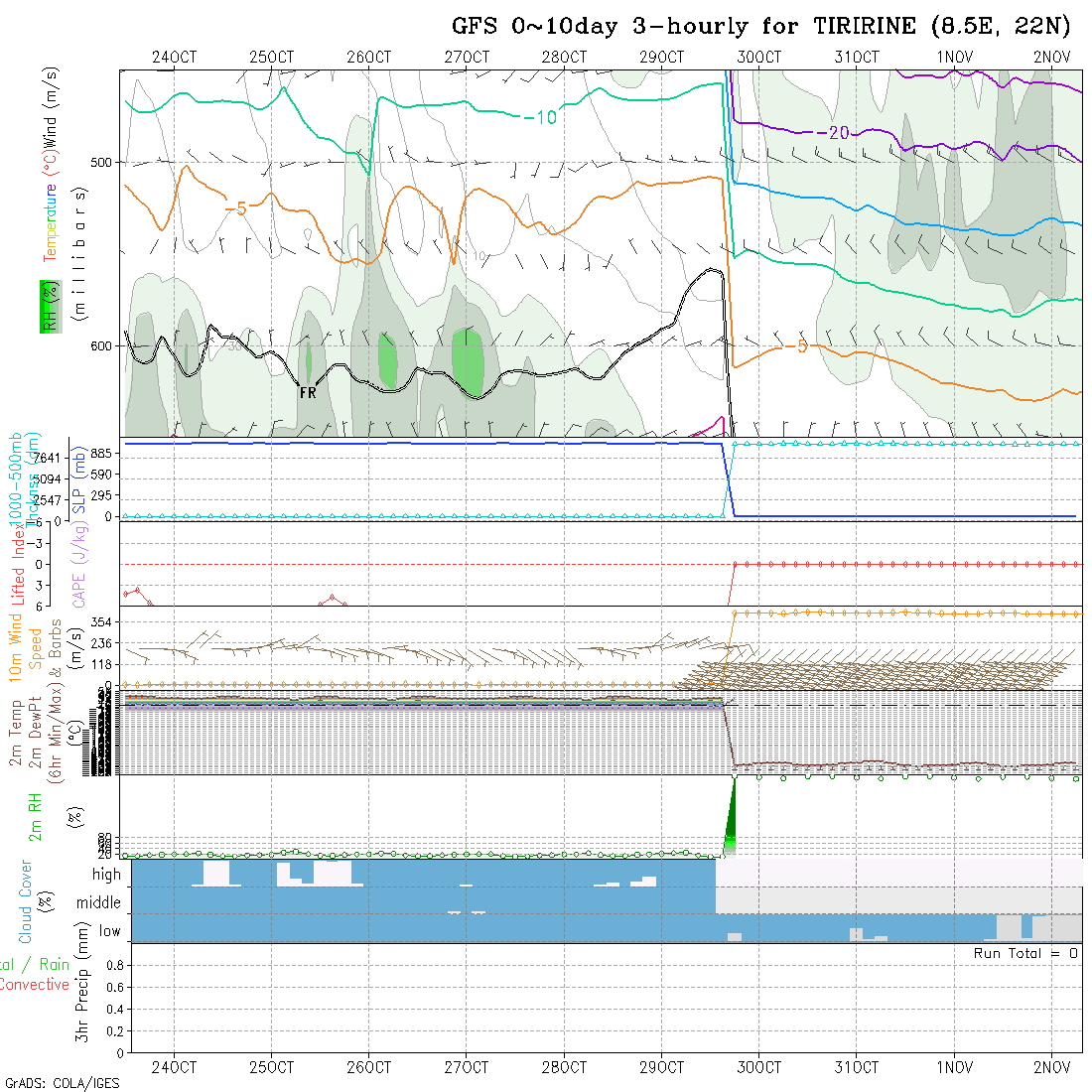Viewport: 1092px width, 1092px height.
Task: Select the 24OCT label on top axis
Action: 174,58
